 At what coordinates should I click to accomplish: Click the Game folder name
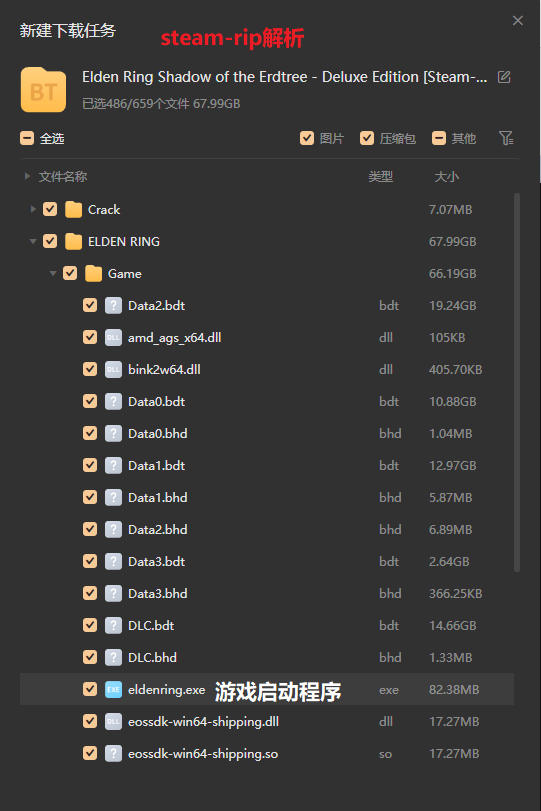tap(125, 274)
